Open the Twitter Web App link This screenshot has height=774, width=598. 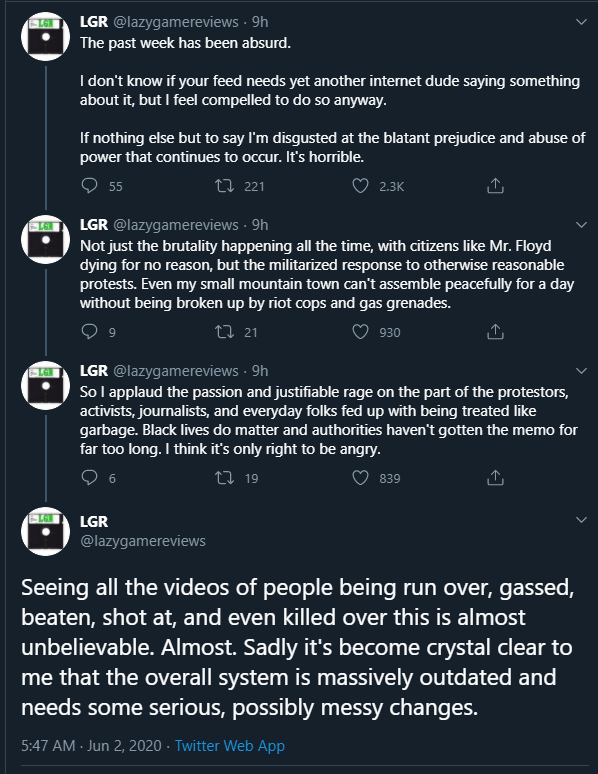click(x=230, y=745)
